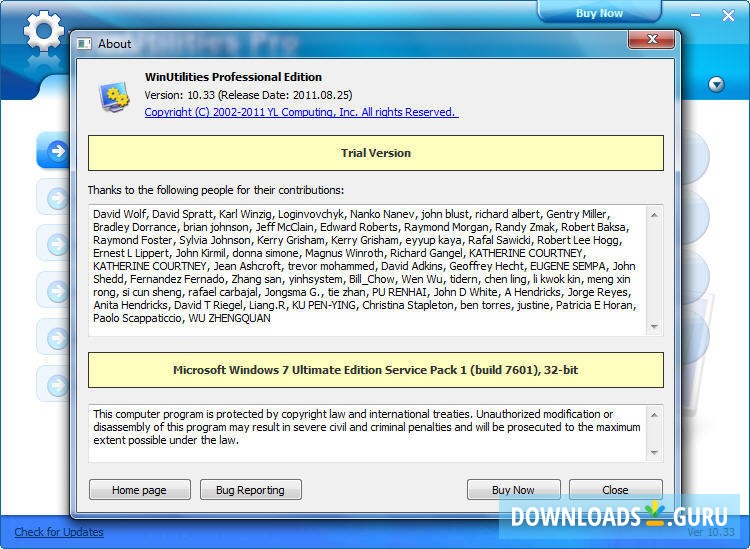Click Check for Updates link in main window
The width and height of the screenshot is (750, 549).
[59, 532]
